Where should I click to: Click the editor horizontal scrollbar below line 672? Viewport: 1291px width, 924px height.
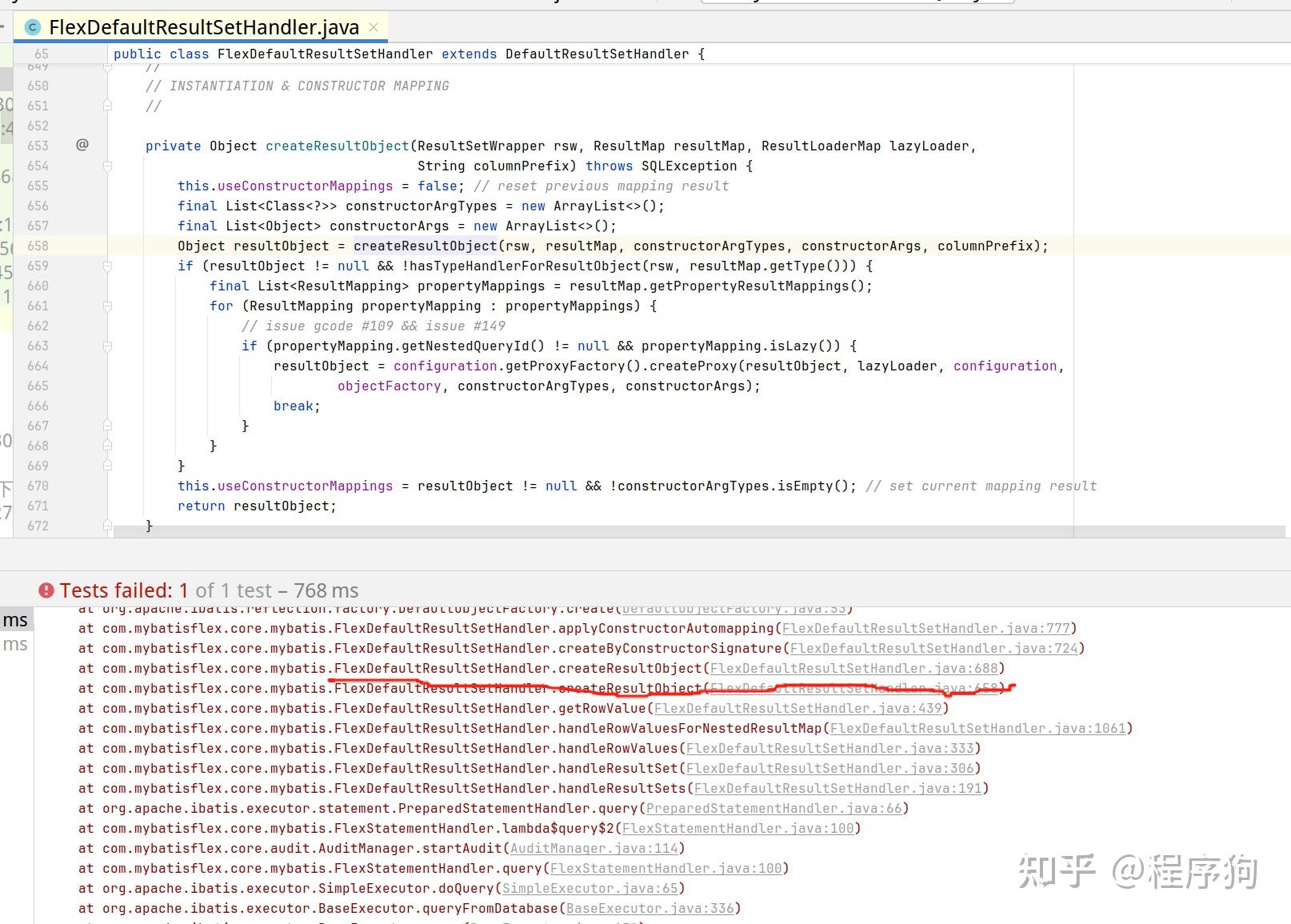tap(700, 531)
